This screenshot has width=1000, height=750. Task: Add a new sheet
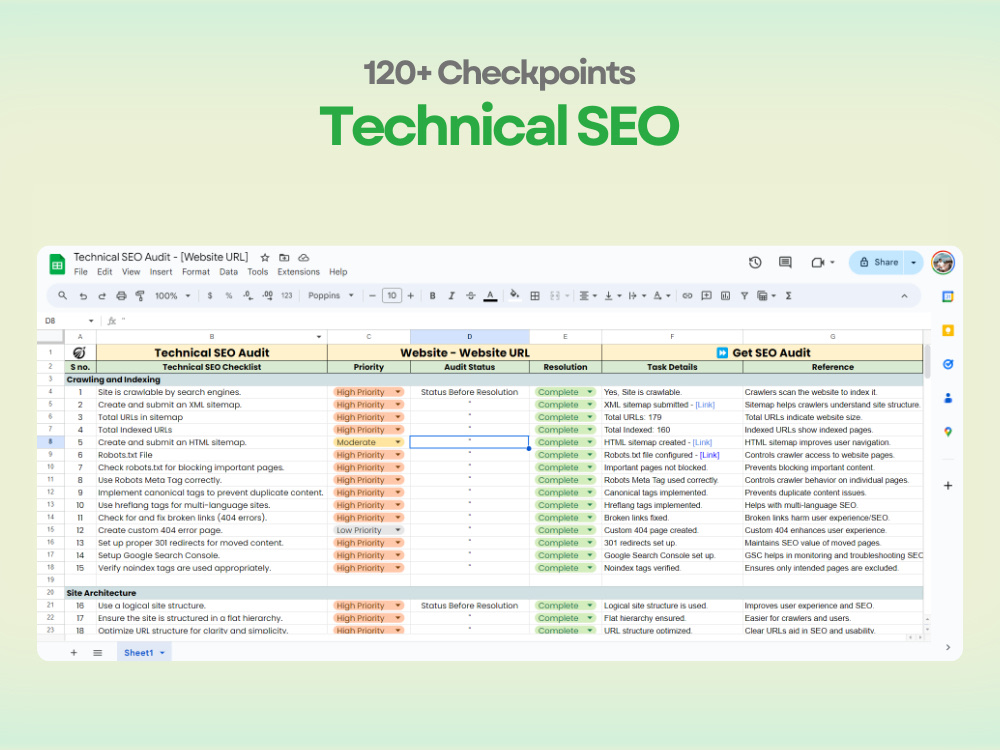pos(74,652)
